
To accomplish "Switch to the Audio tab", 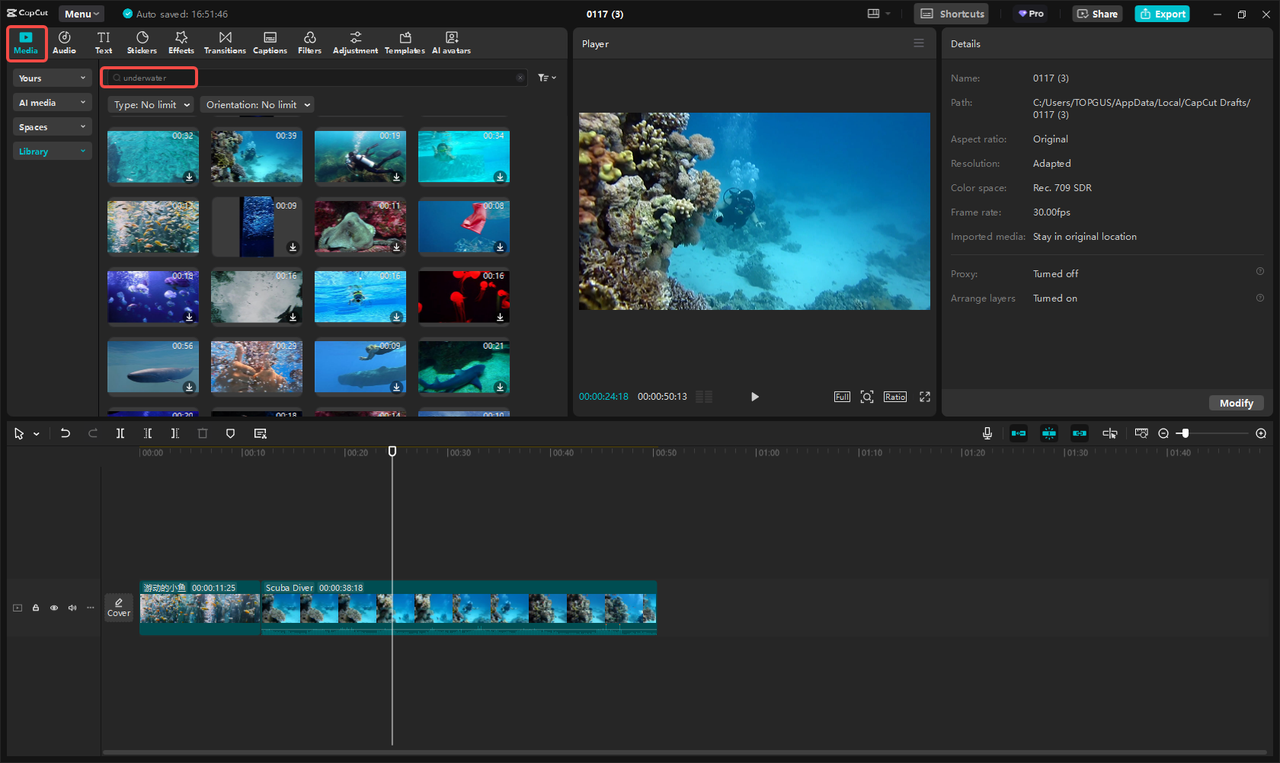I will point(64,42).
